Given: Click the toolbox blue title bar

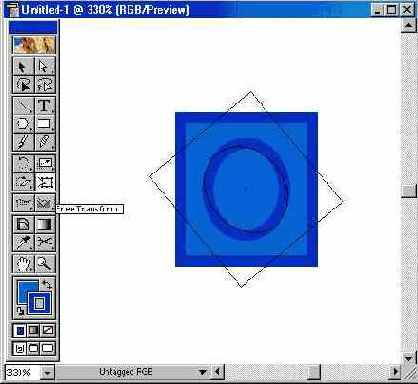Looking at the screenshot, I should pyautogui.click(x=33, y=27).
